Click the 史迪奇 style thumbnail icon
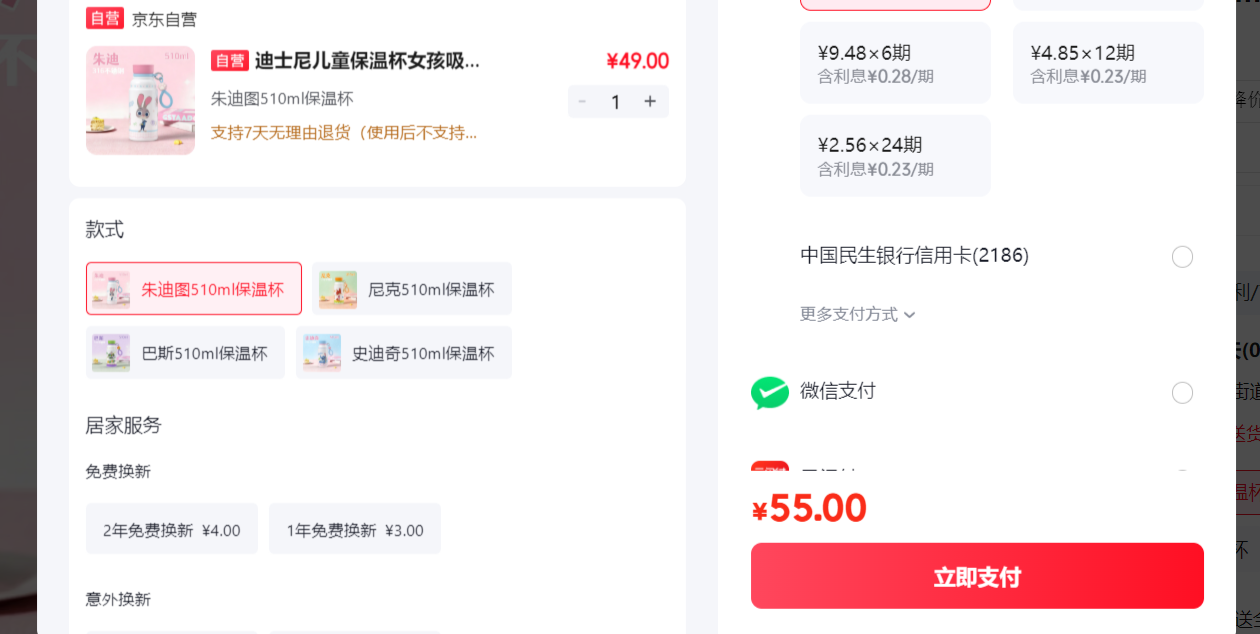This screenshot has height=634, width=1260. 322,353
